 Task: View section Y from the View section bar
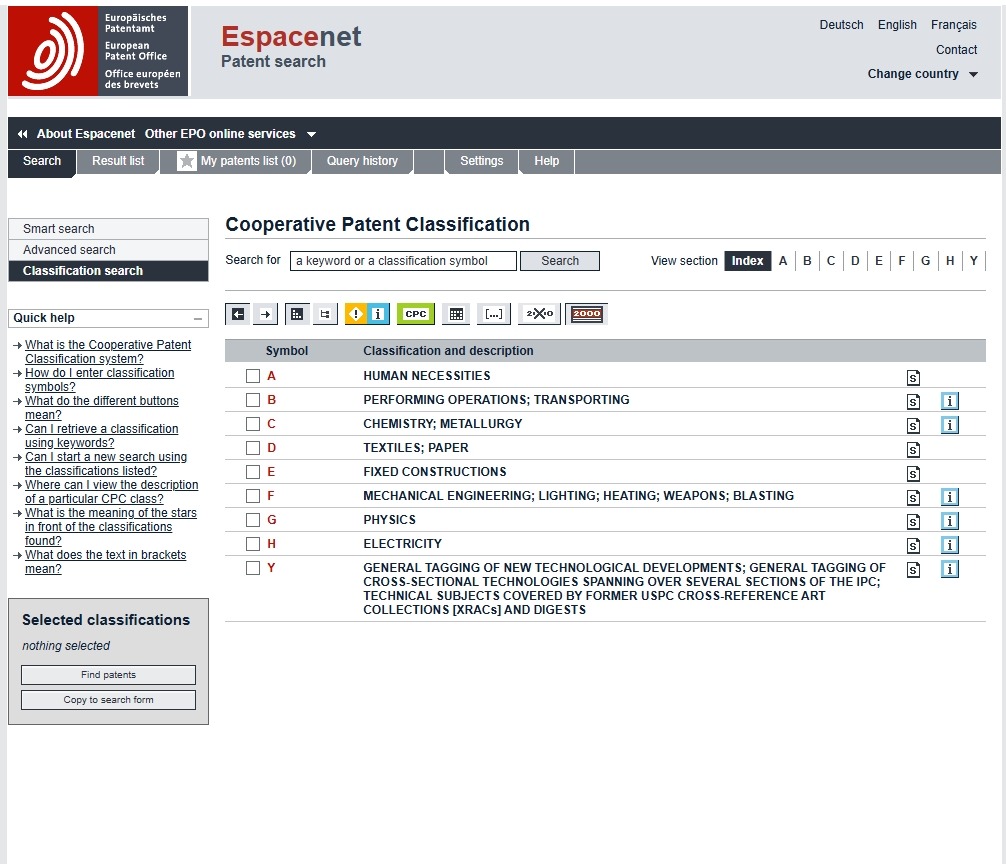(973, 261)
